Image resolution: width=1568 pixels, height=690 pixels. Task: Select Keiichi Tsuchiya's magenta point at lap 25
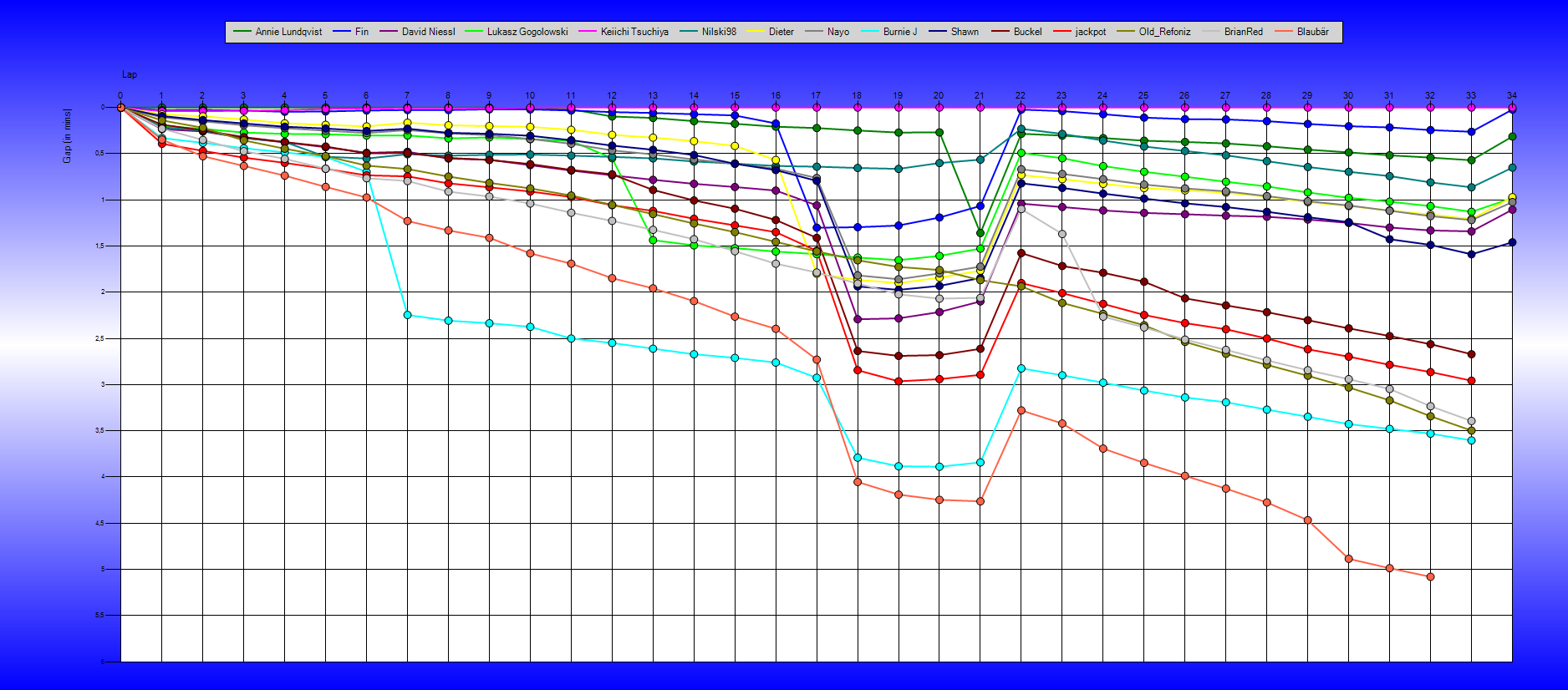[x=1143, y=107]
